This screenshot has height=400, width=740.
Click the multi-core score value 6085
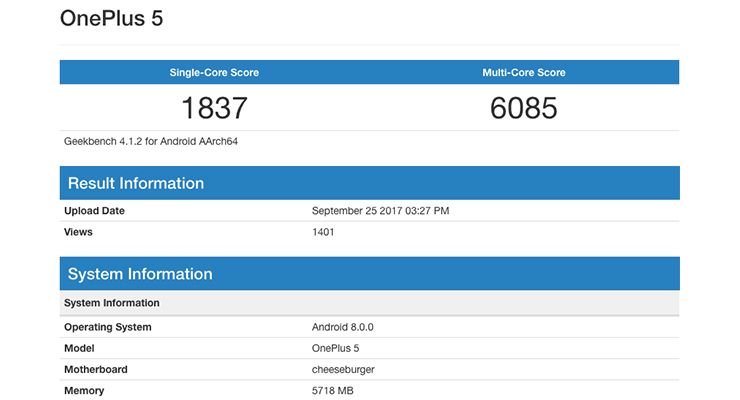(x=524, y=107)
